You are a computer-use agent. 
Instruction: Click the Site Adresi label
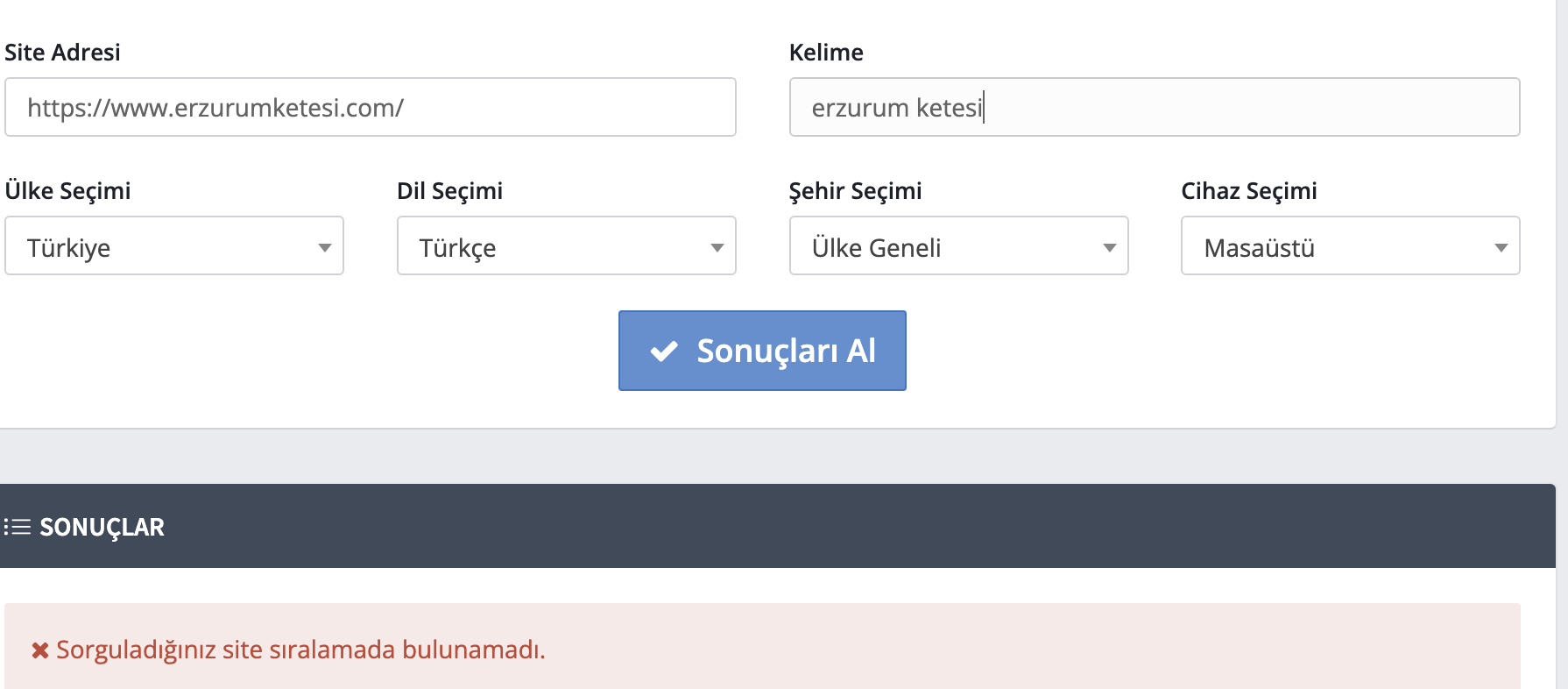[62, 53]
